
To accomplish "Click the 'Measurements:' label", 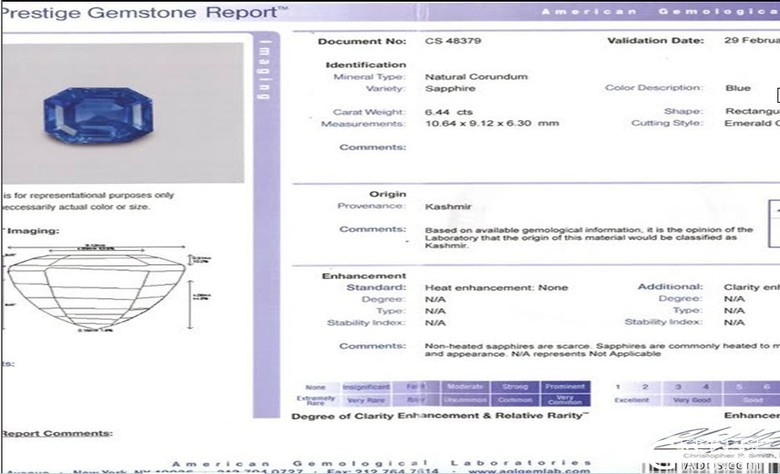I will coord(363,124).
